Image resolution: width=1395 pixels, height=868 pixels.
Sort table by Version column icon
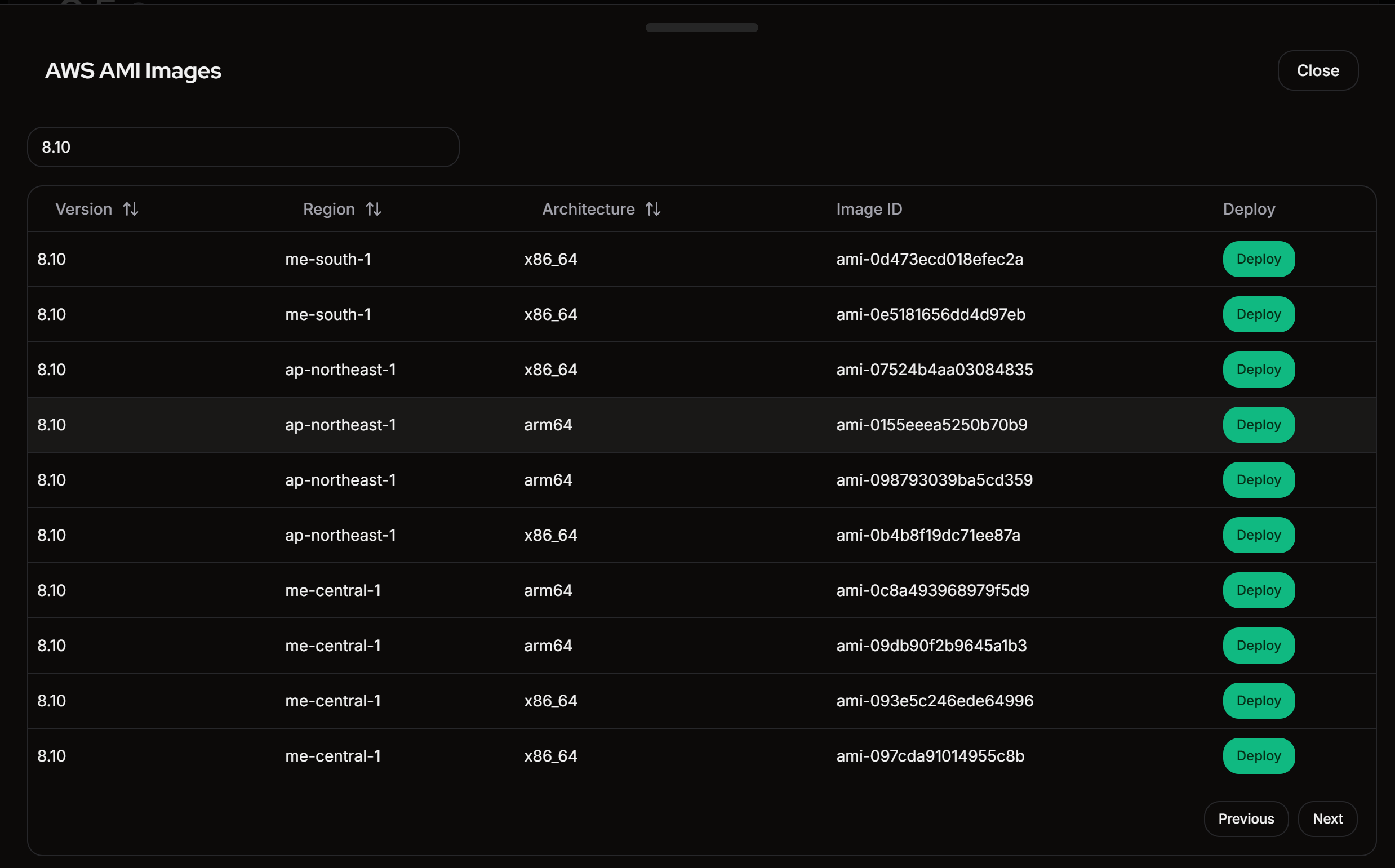[131, 209]
